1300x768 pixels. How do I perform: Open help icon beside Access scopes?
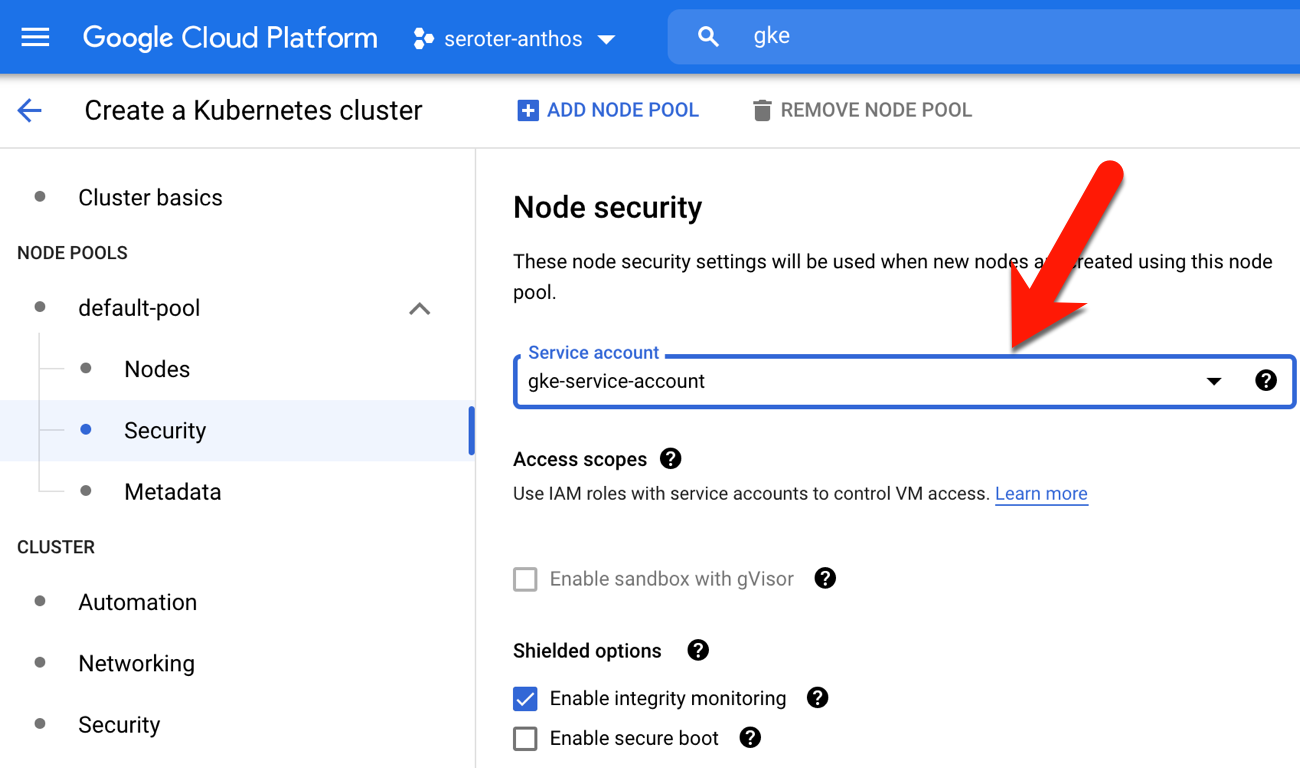(670, 459)
